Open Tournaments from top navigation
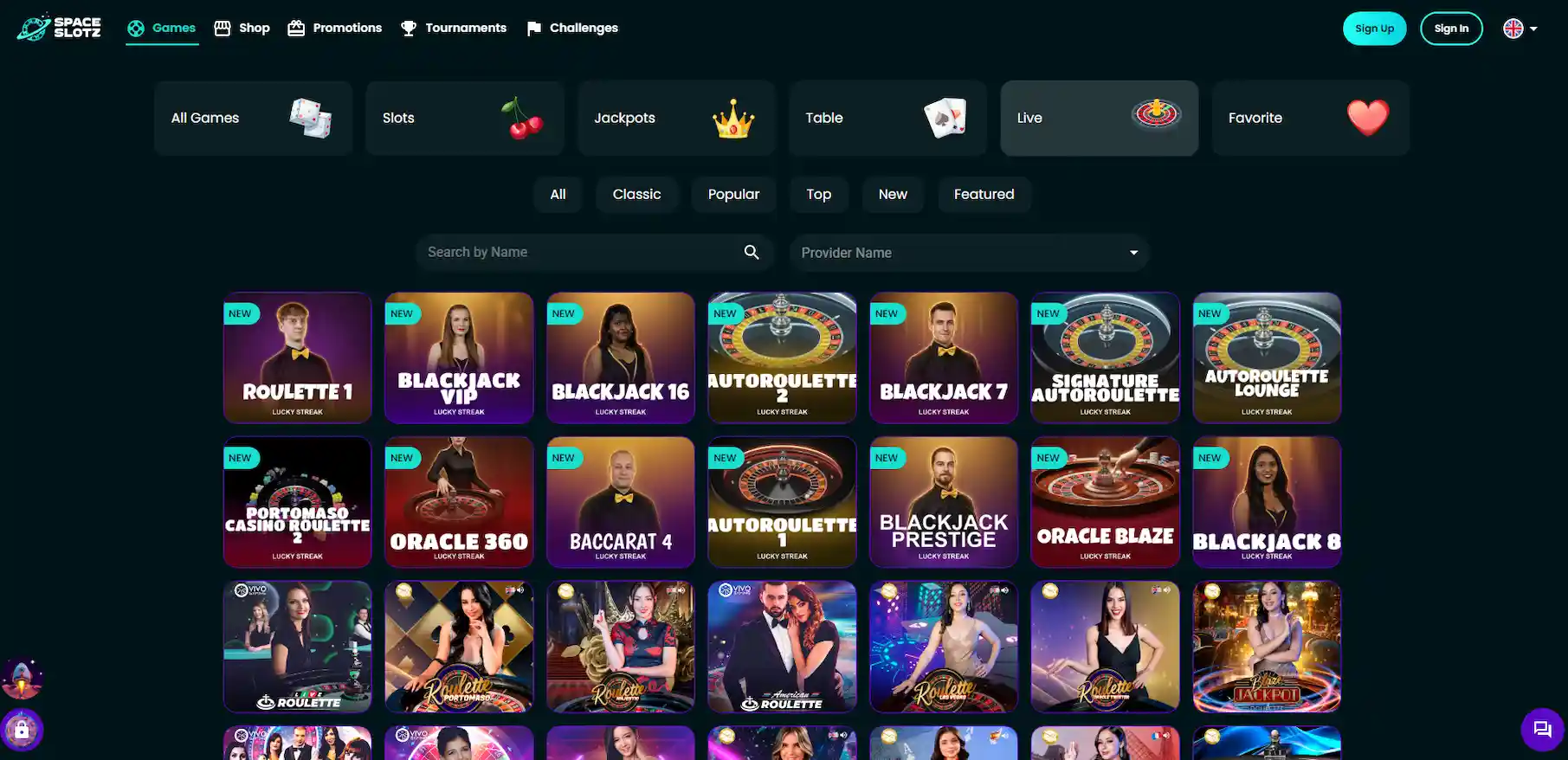 [x=454, y=28]
